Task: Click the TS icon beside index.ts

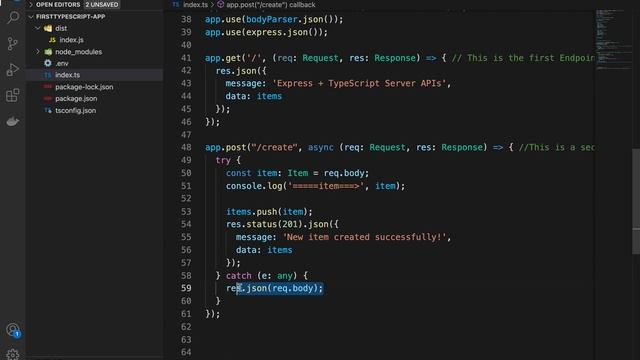Action: coord(48,75)
